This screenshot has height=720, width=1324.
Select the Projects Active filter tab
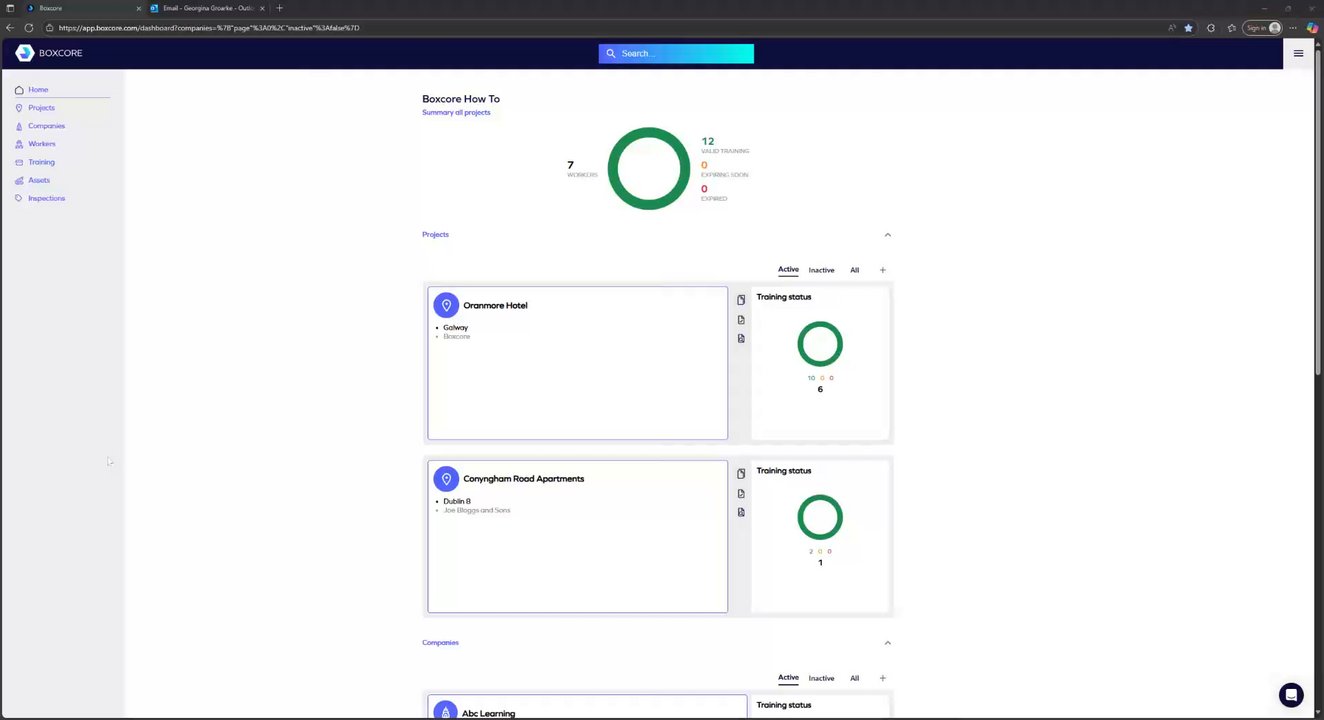click(788, 269)
